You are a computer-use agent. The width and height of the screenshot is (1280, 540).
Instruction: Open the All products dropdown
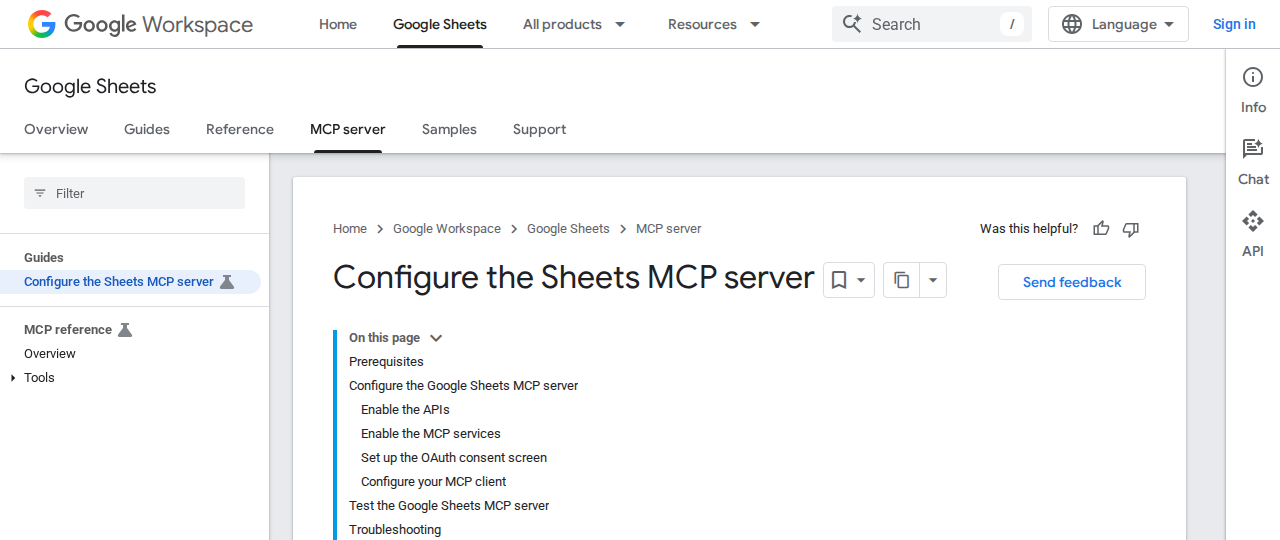575,24
